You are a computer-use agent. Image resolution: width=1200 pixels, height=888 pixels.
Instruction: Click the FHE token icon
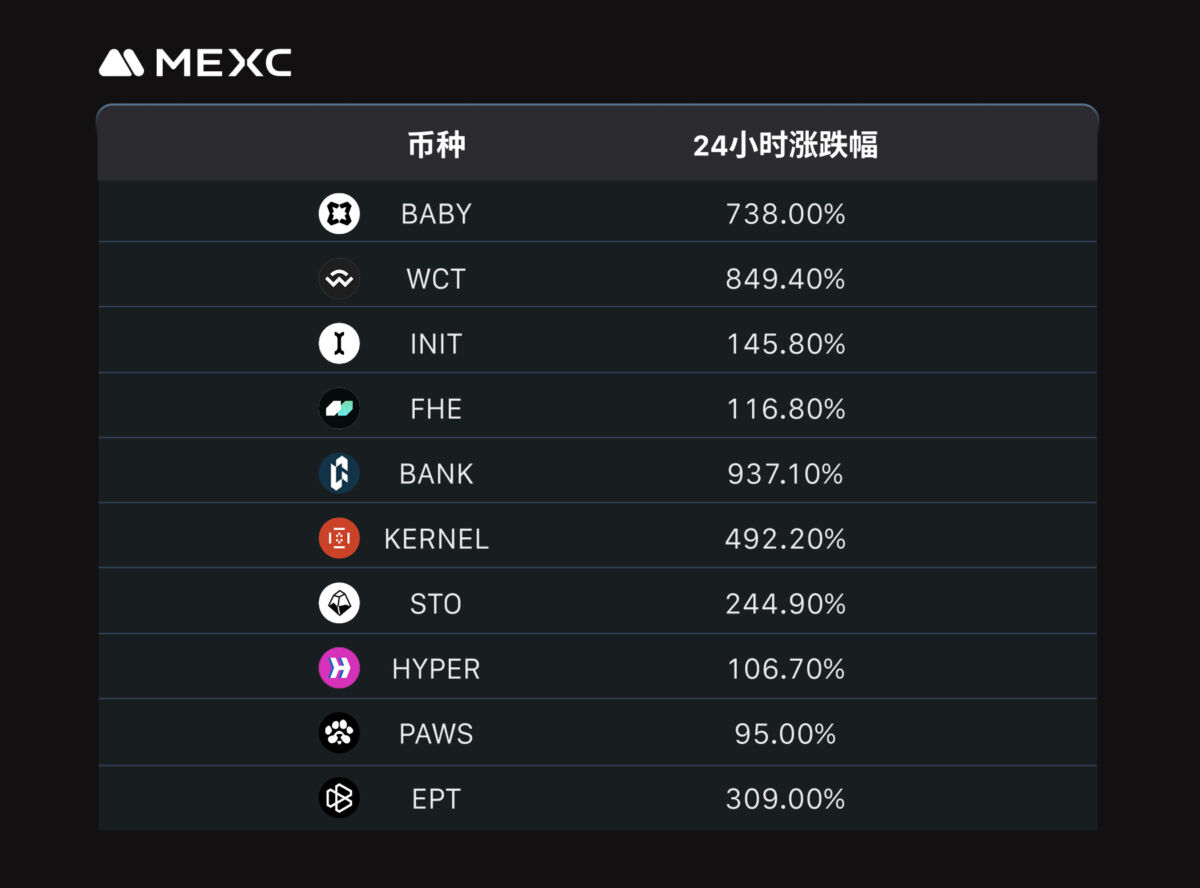point(339,408)
